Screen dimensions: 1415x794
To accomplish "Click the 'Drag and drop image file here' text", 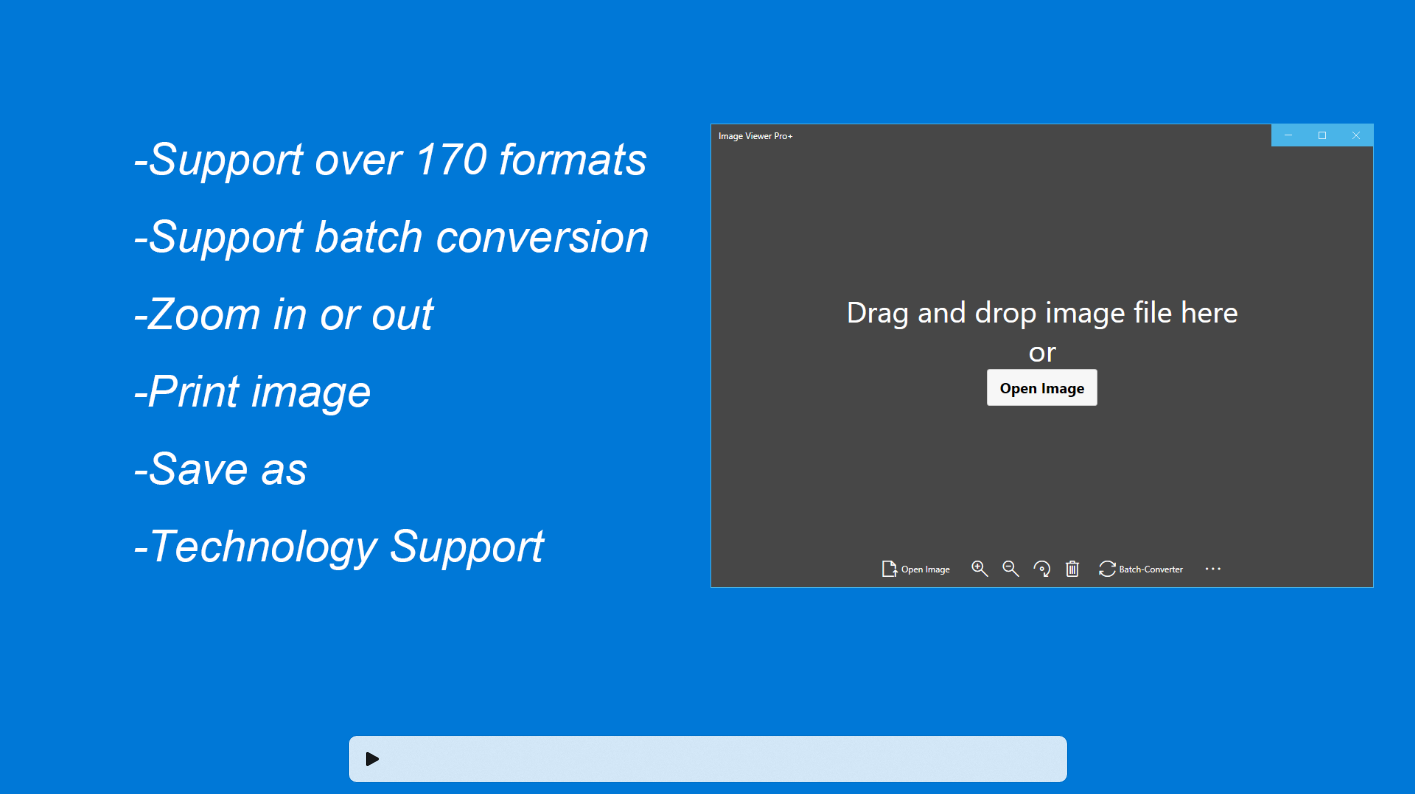I will tap(1042, 313).
